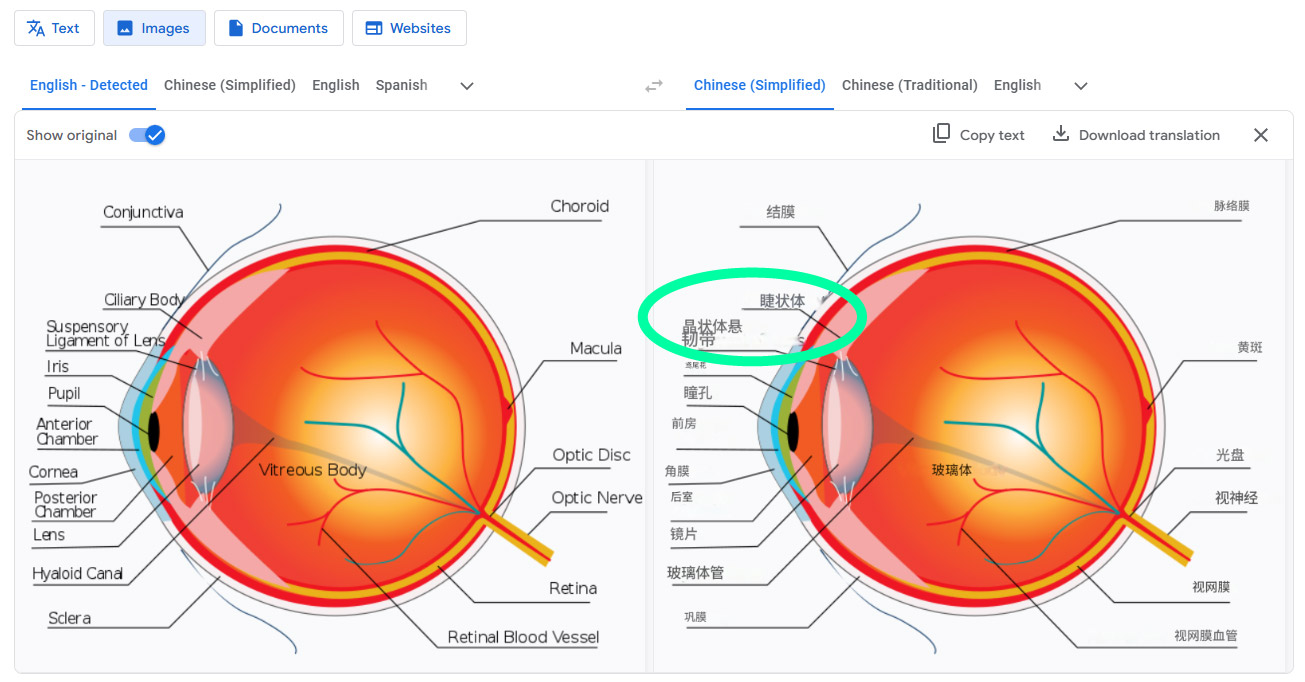Image resolution: width=1305 pixels, height=682 pixels.
Task: Select Chinese (Traditional) as target language
Action: click(x=909, y=86)
